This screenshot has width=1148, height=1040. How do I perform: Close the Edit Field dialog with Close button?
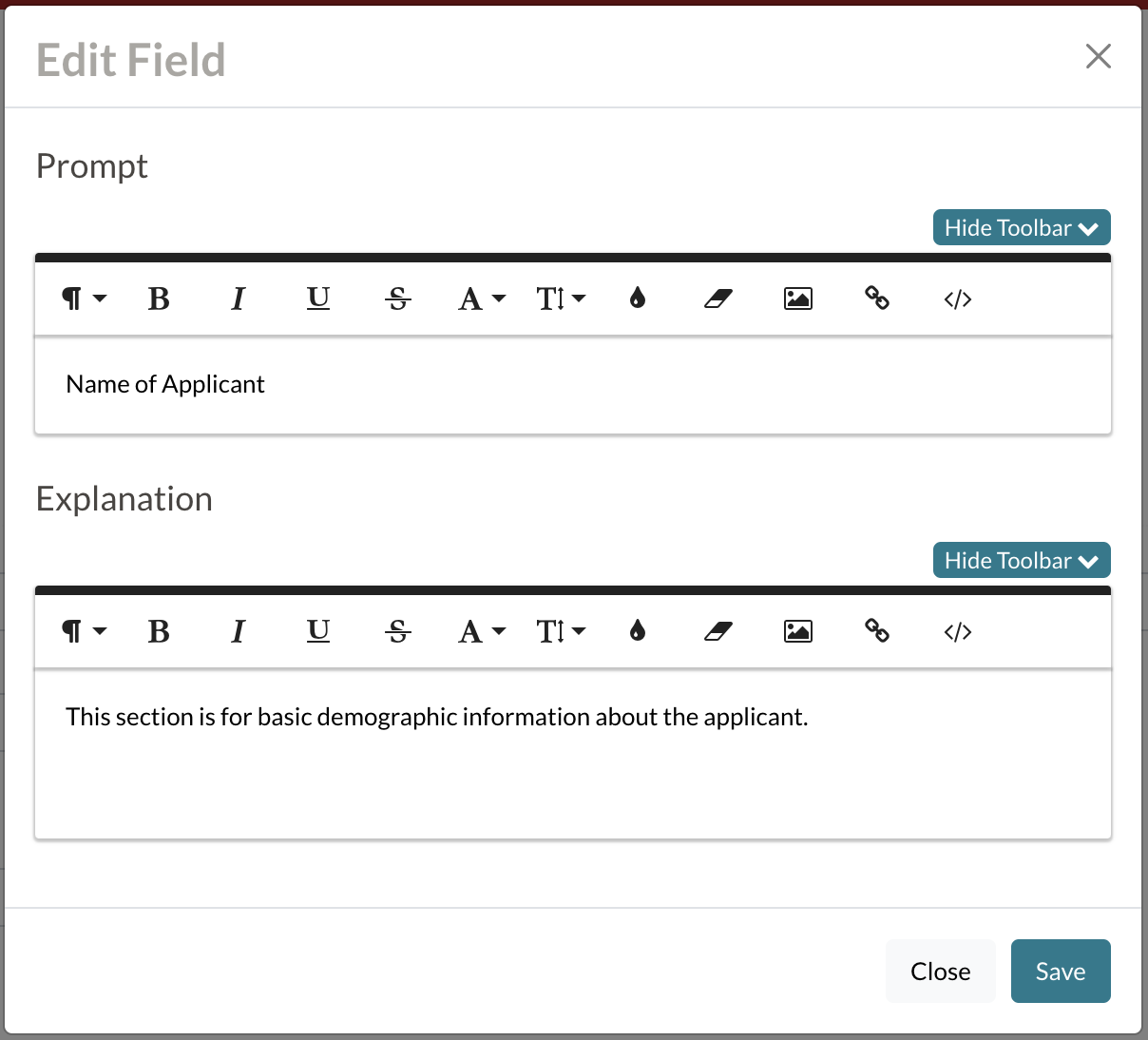(x=940, y=971)
